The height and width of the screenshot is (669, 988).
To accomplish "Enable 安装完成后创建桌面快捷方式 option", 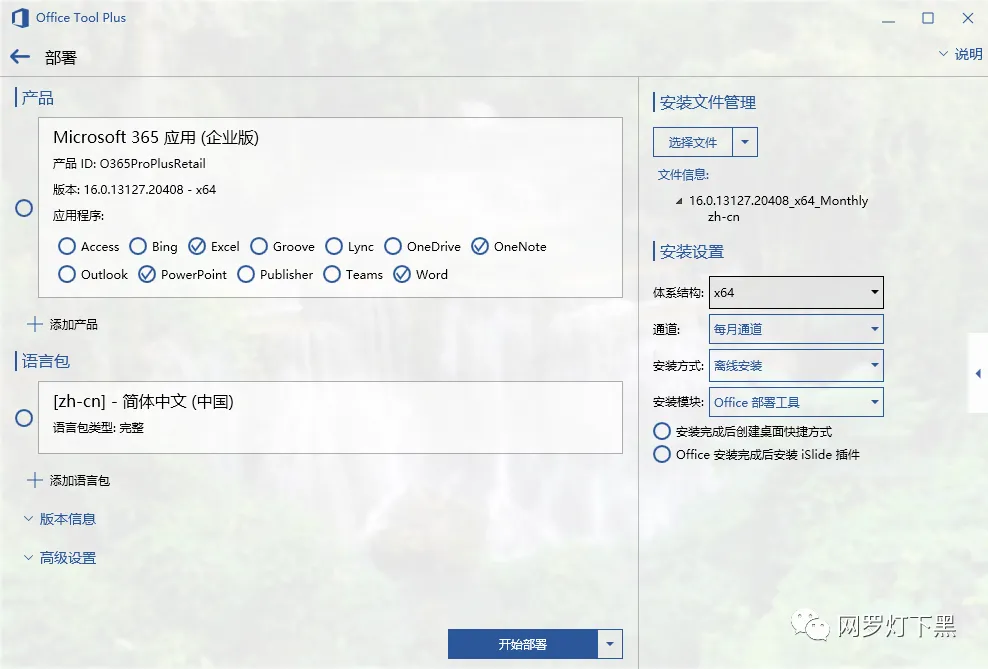I will (x=662, y=432).
